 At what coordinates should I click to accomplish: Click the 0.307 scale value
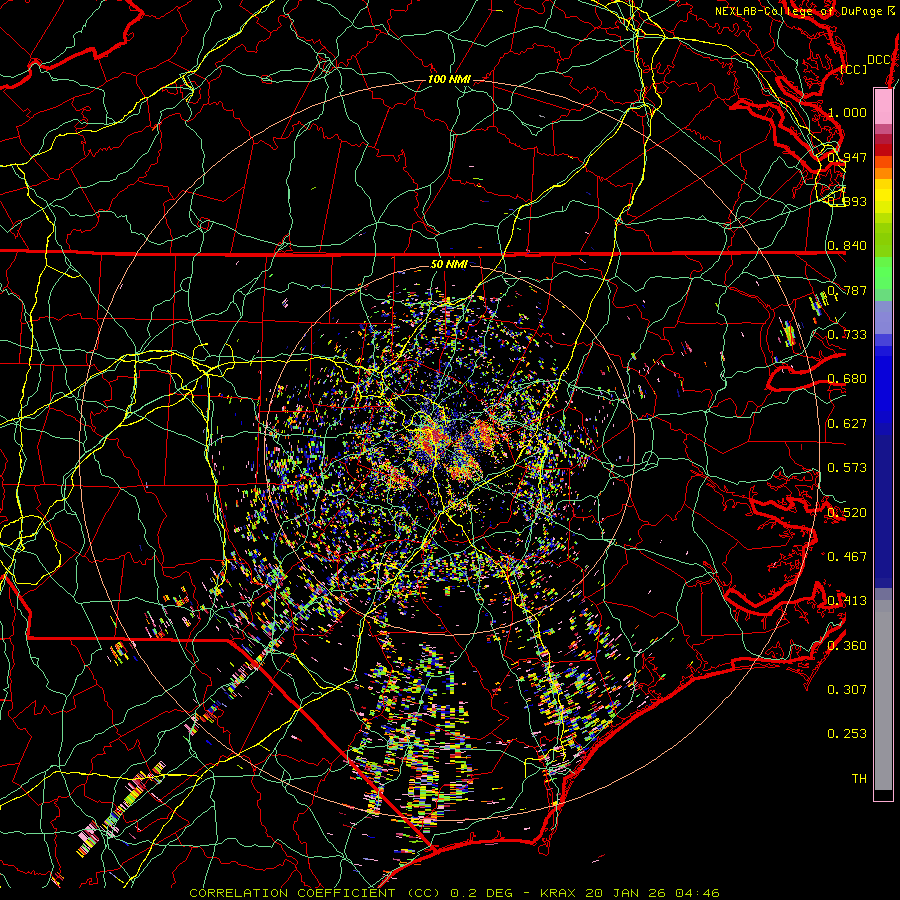(x=847, y=690)
